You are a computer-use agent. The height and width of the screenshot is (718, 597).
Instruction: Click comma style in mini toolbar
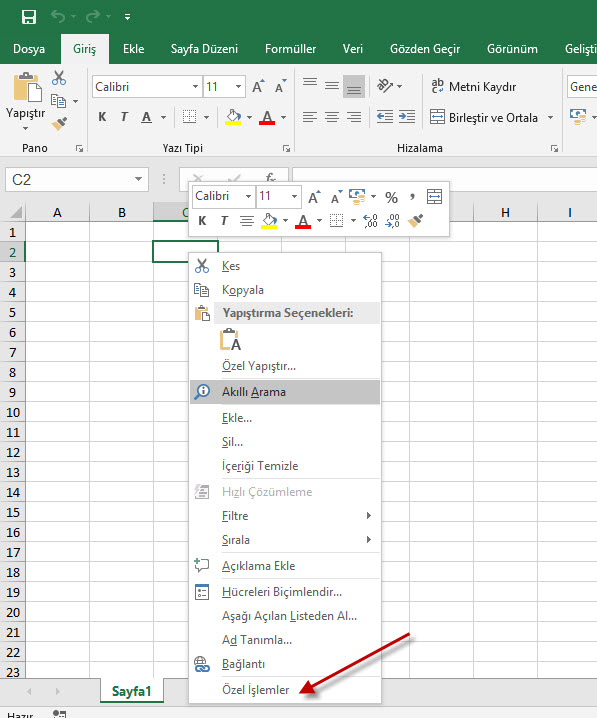click(412, 197)
